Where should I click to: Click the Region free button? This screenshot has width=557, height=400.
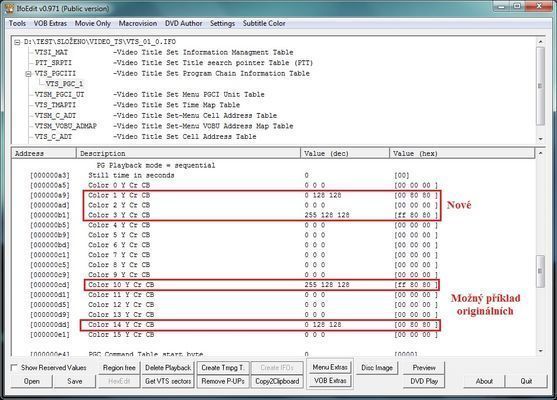tap(119, 368)
